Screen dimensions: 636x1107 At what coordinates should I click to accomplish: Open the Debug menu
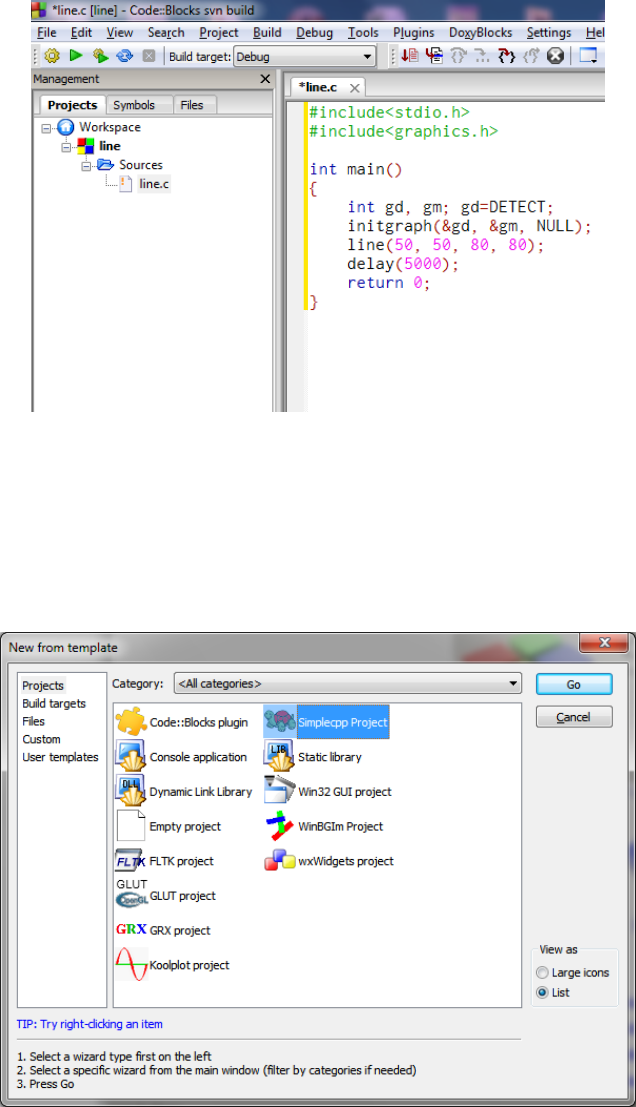(315, 32)
